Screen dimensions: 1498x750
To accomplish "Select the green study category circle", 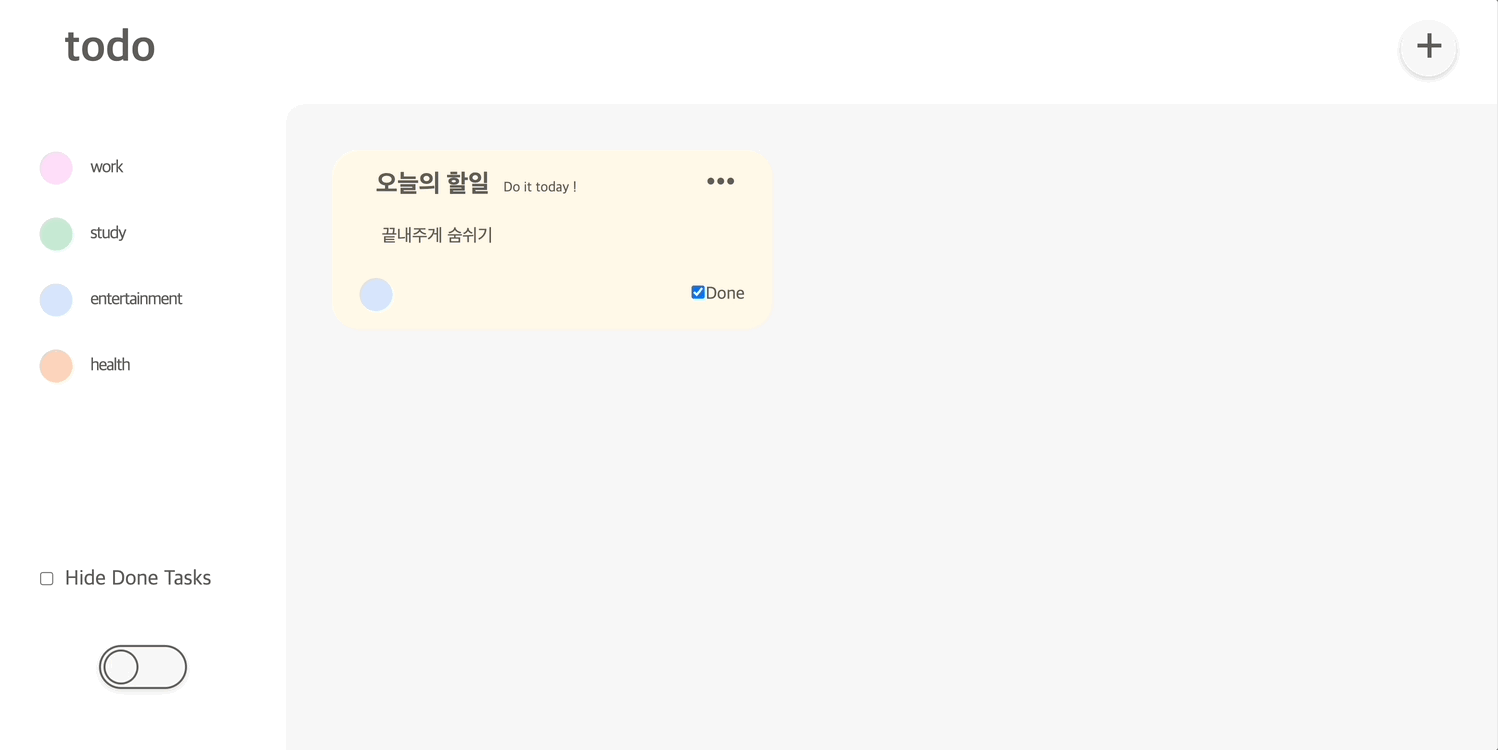I will [56, 234].
